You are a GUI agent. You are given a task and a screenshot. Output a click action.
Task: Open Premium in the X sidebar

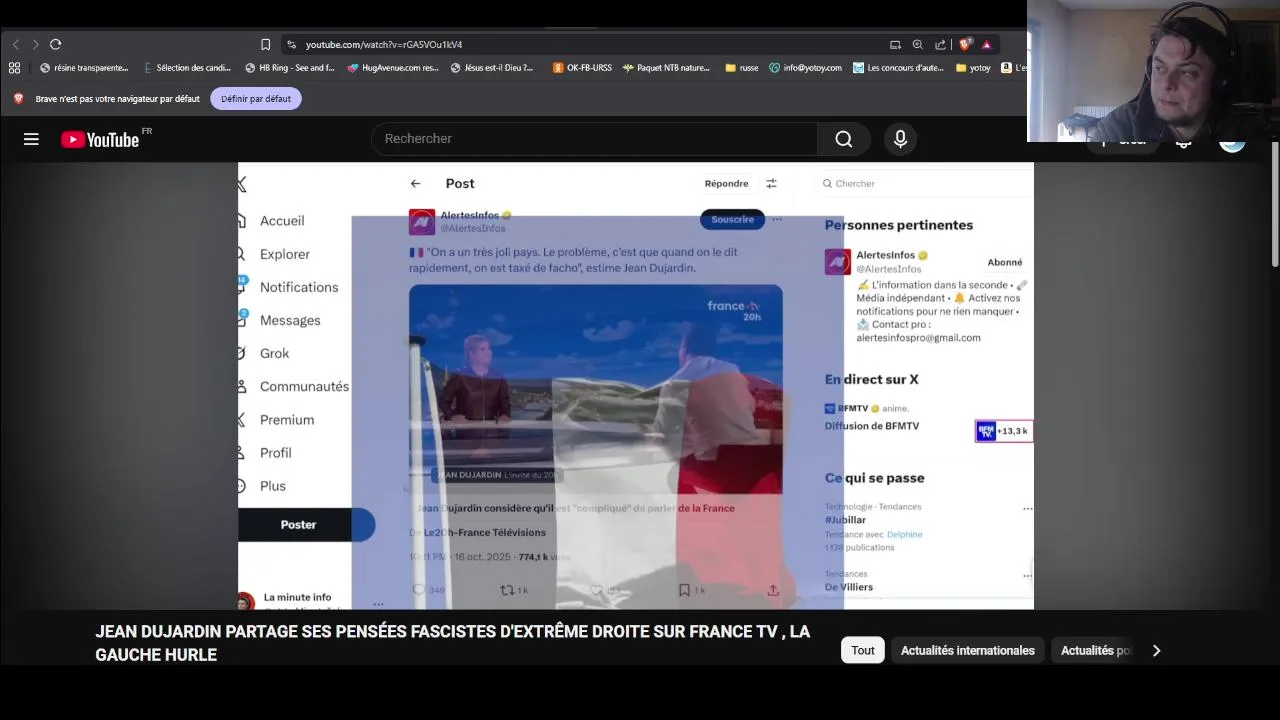[287, 420]
